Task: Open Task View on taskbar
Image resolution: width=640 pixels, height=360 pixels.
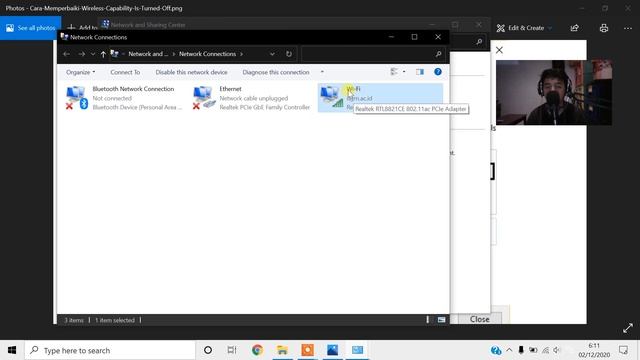Action: (x=232, y=350)
